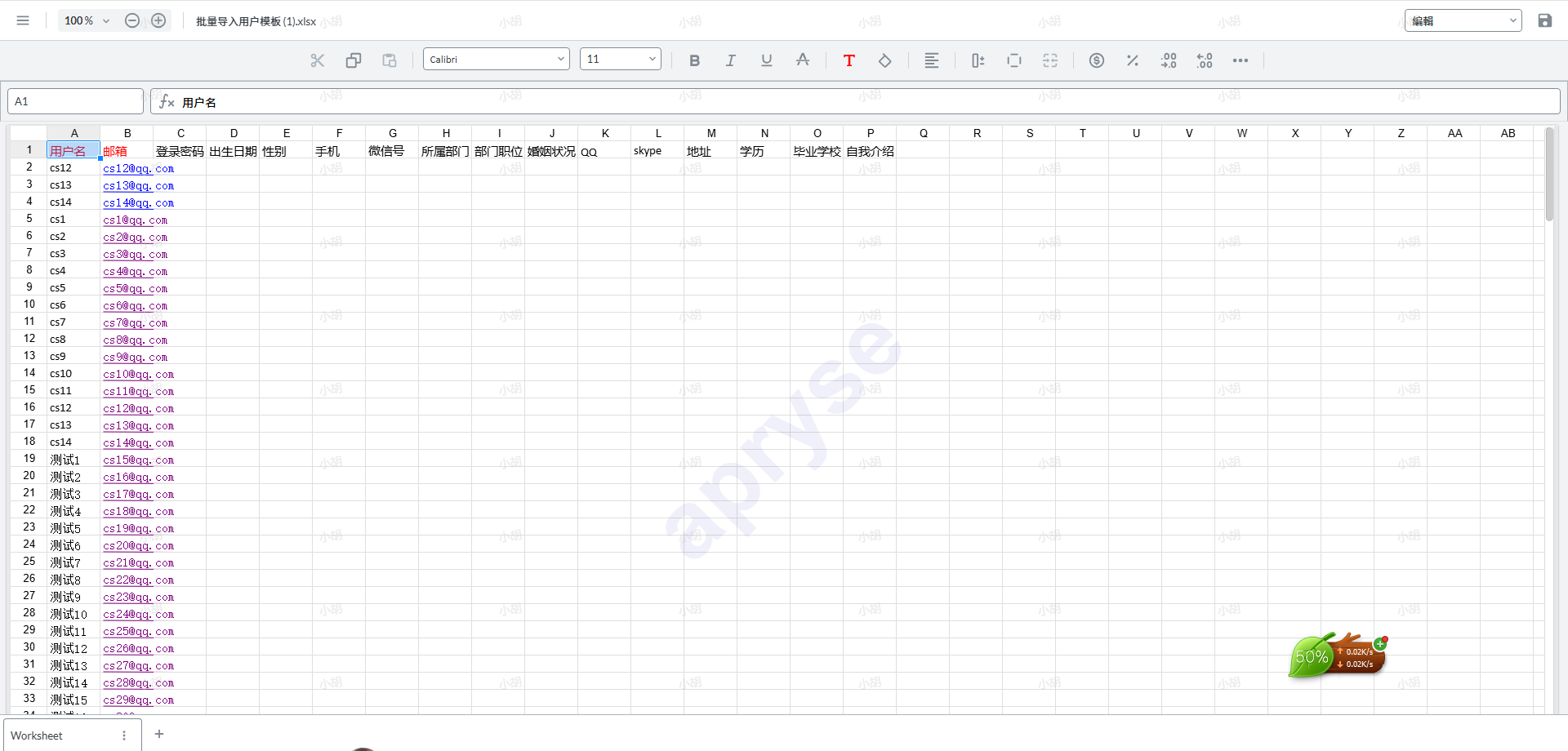Screen dimensions: 1568x751
Task: Expand the 100% zoom level dropdown
Action: 87,20
